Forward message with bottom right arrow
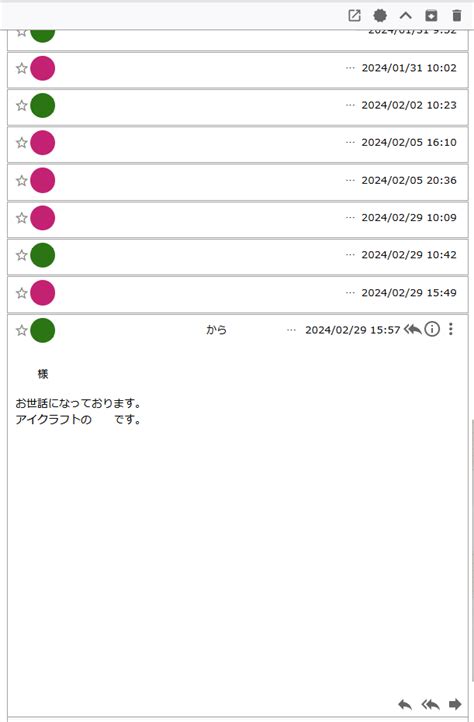The width and height of the screenshot is (474, 722). click(455, 704)
